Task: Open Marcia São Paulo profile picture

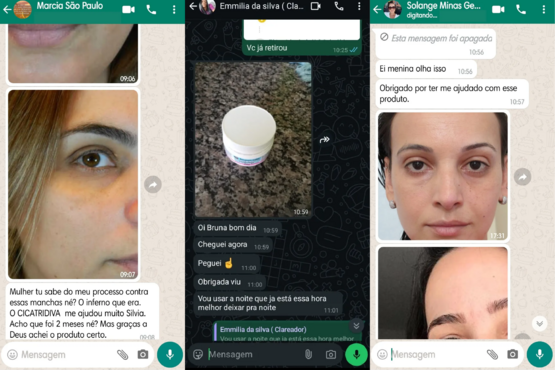Action: 22,10
